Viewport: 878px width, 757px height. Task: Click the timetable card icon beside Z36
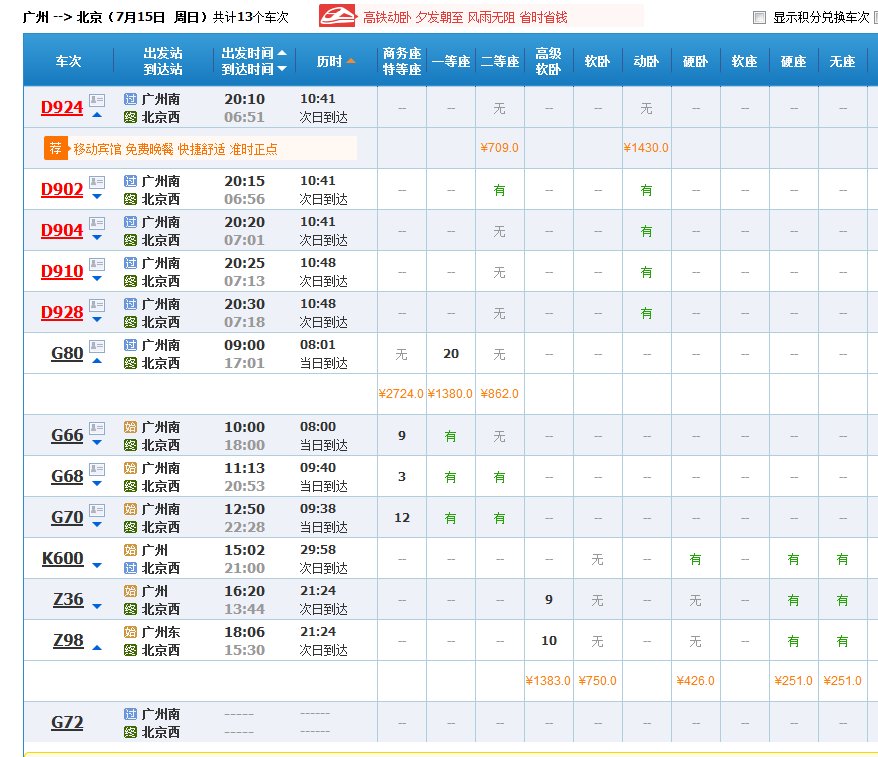(x=96, y=598)
